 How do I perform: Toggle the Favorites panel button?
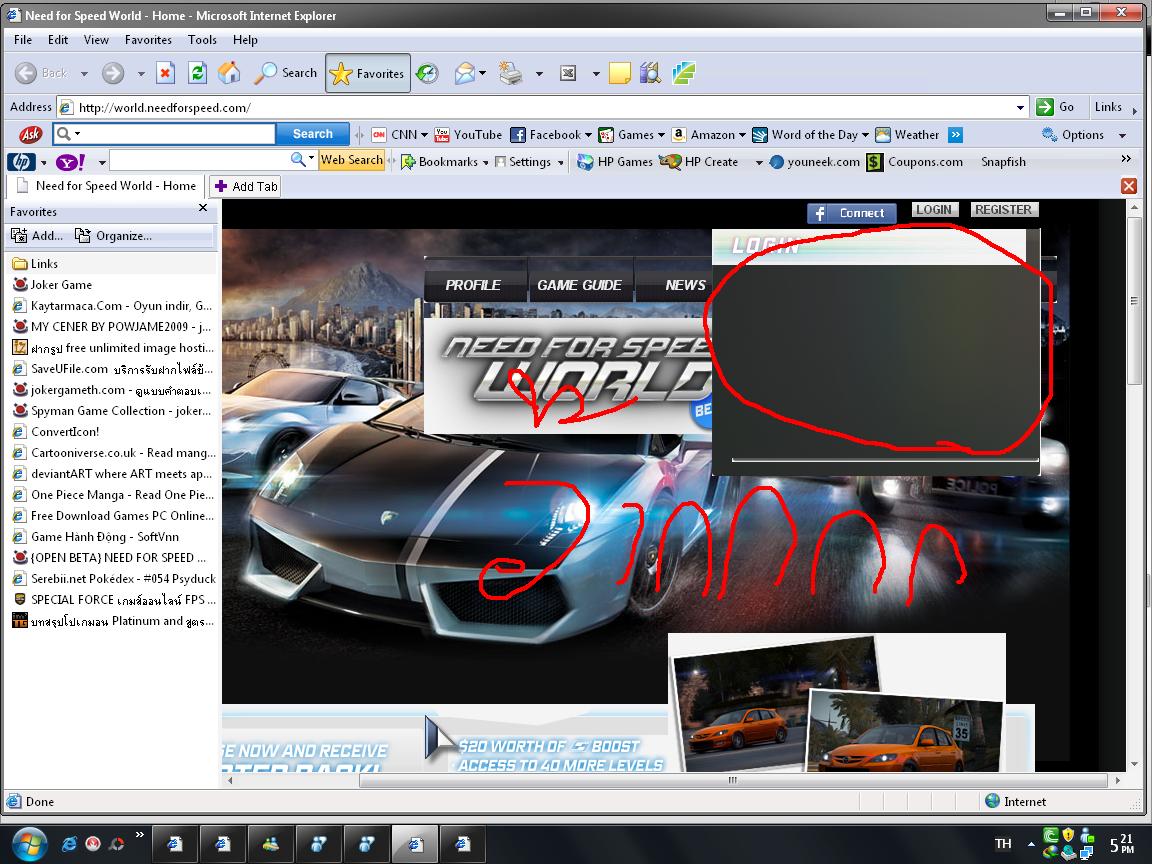(367, 73)
